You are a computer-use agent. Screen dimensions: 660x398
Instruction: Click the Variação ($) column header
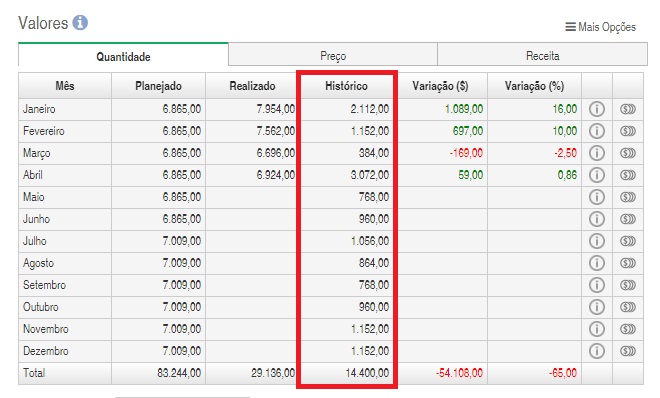pos(440,86)
